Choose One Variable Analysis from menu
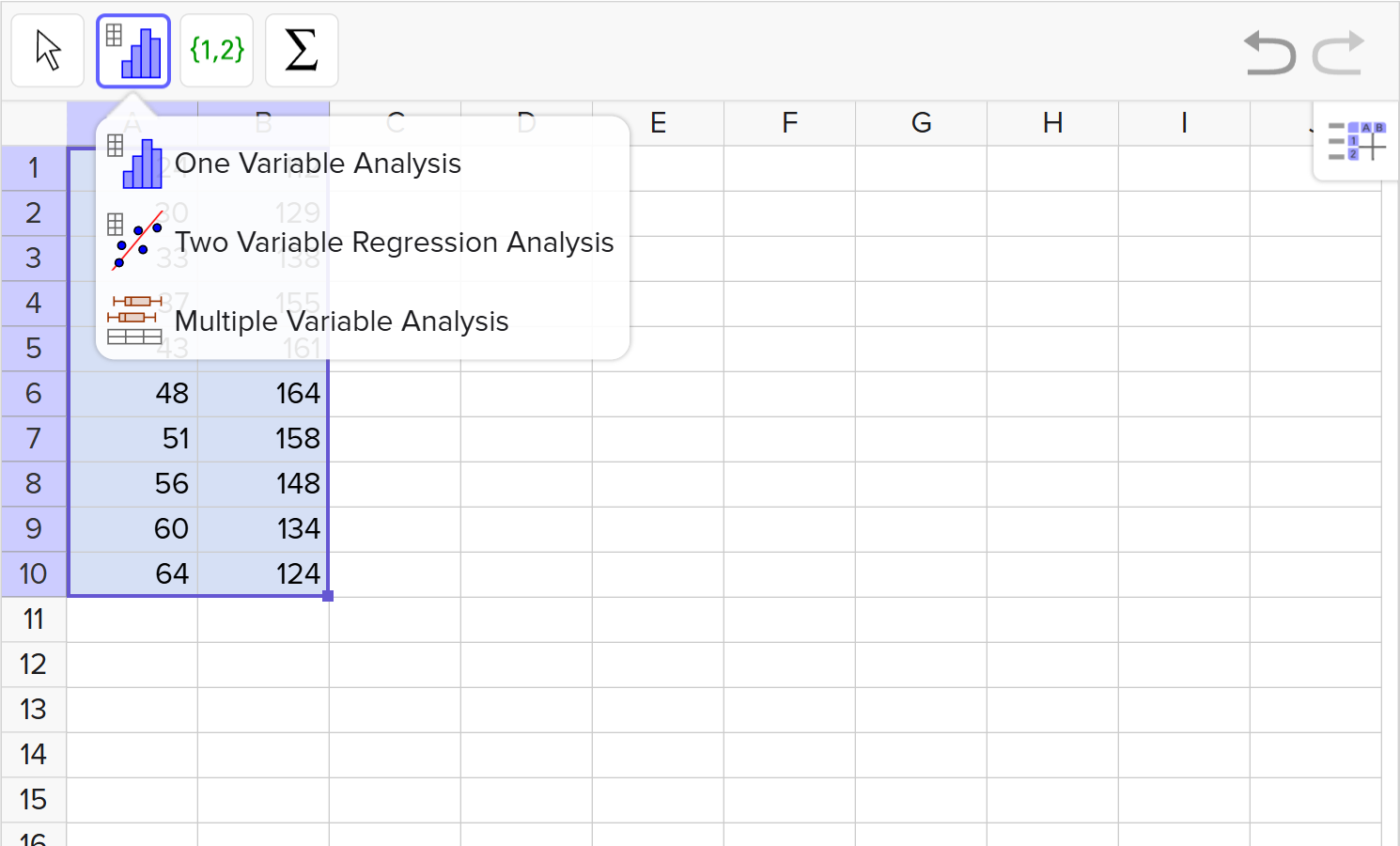 [363, 164]
